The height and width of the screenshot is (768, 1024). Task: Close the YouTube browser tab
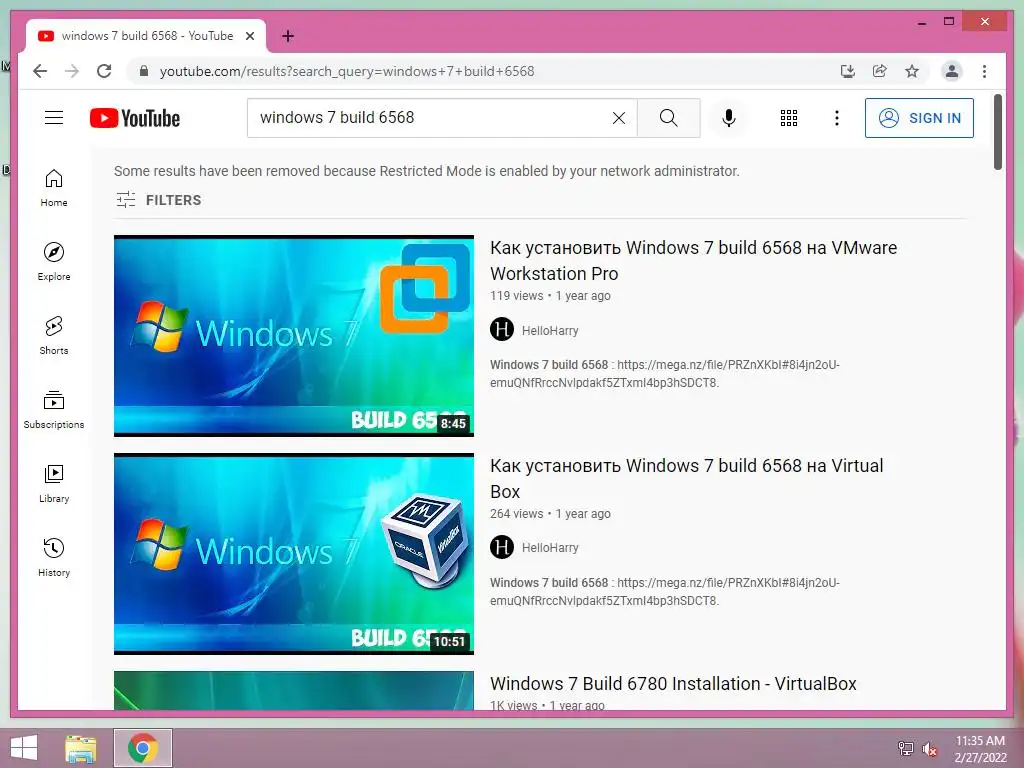point(249,36)
